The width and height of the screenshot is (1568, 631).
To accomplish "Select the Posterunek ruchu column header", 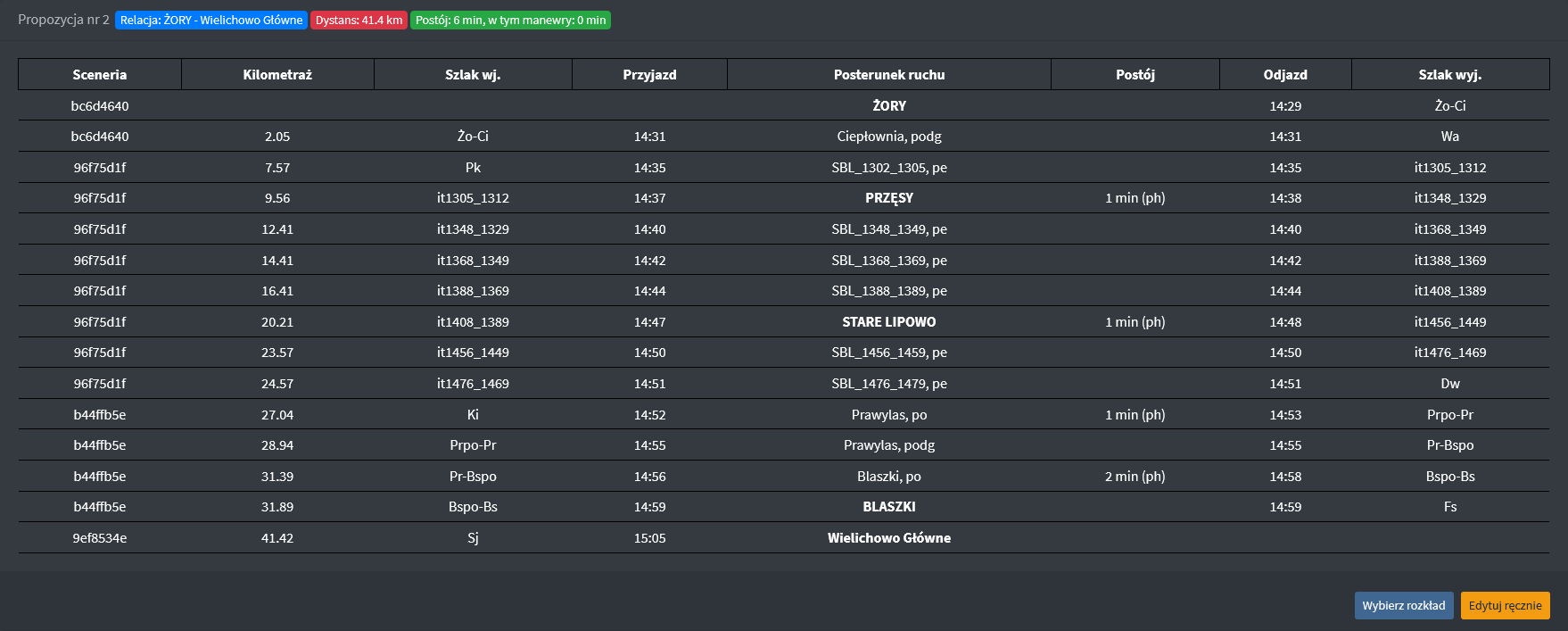I will point(888,75).
